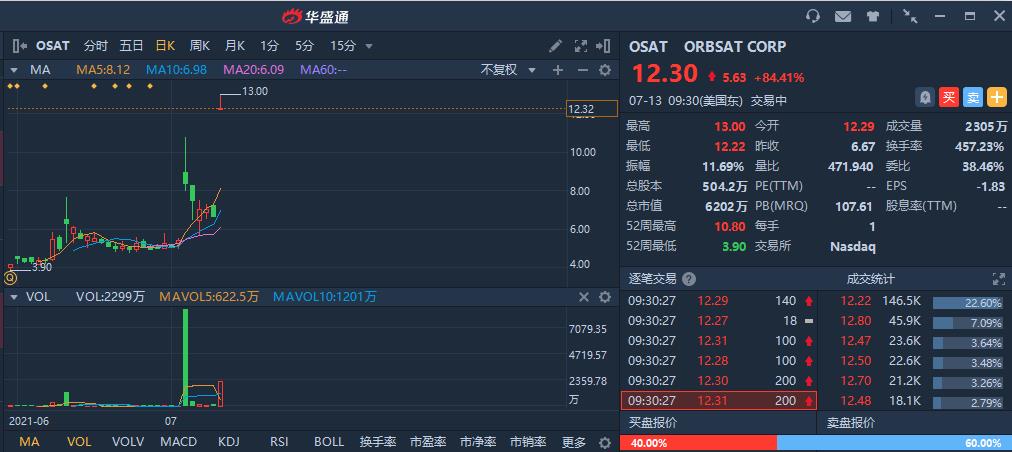1012x452 pixels.
Task: Expand the trade statistics panel
Action: [x=998, y=279]
